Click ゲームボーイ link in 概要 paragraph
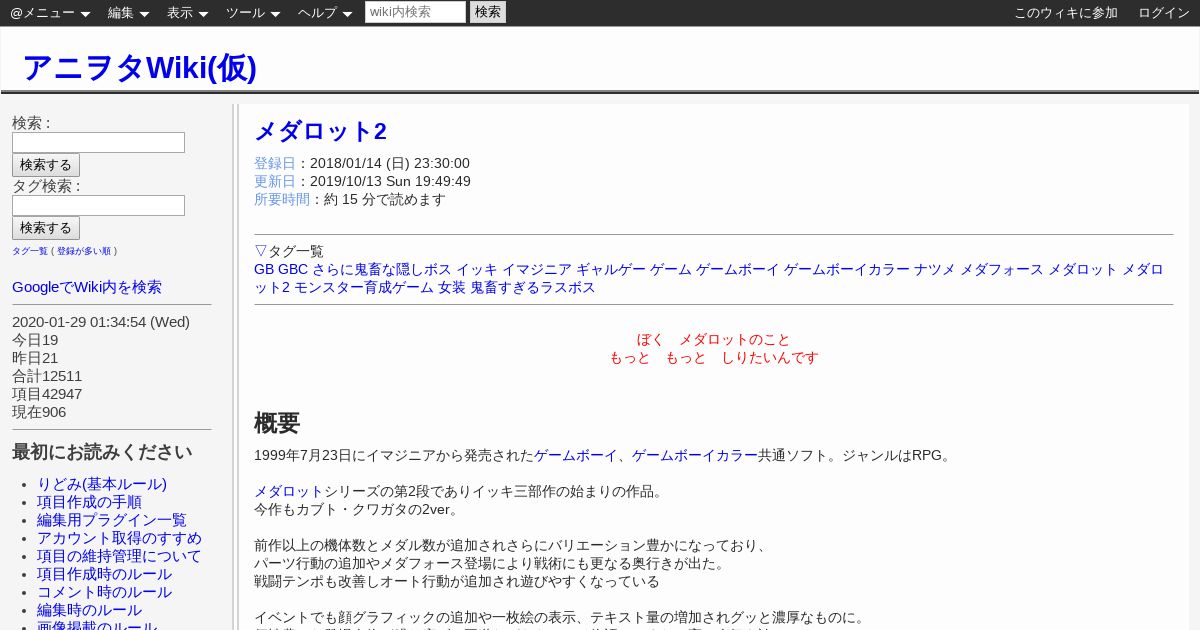1200x630 pixels. pos(576,455)
